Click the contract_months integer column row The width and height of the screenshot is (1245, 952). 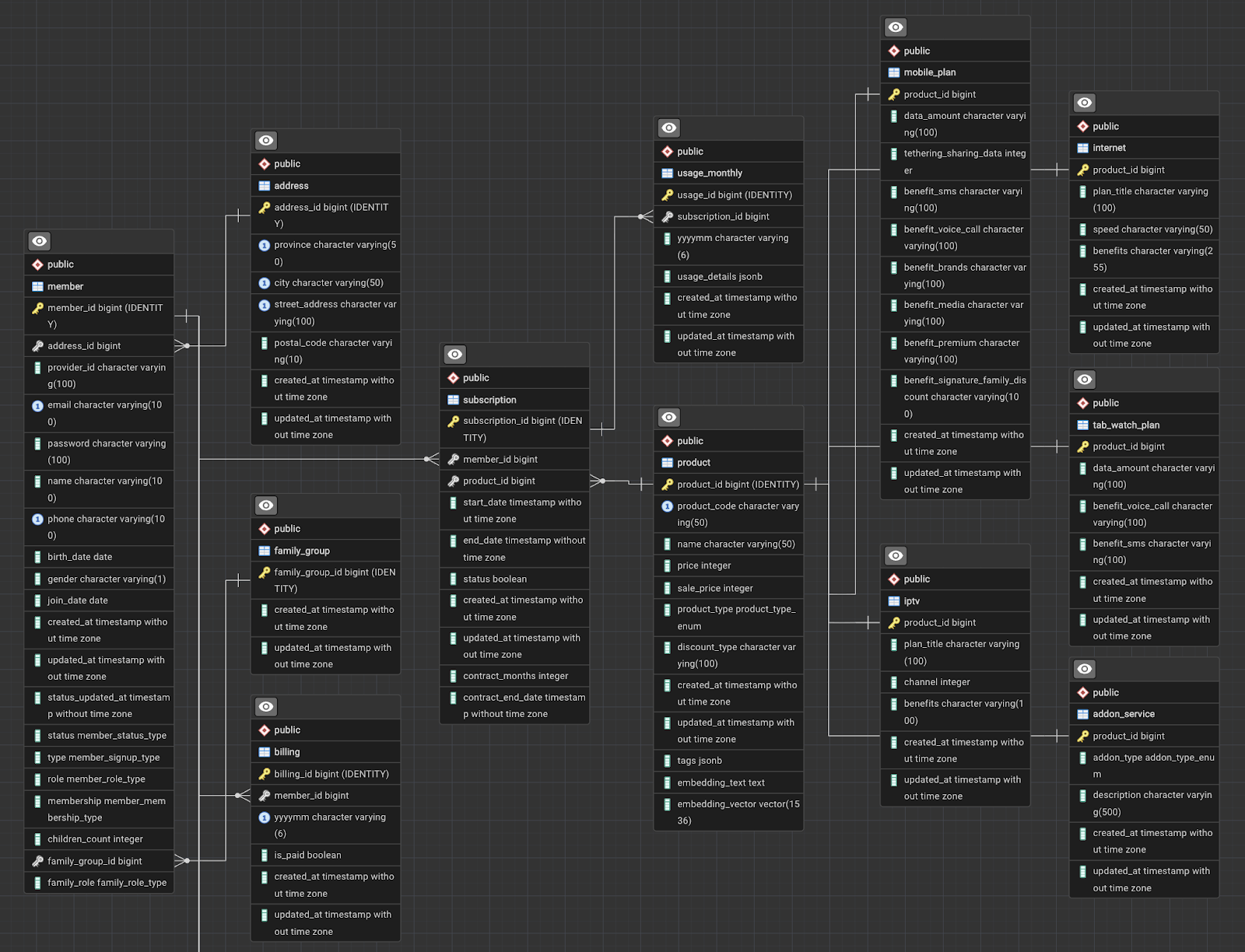tap(515, 677)
